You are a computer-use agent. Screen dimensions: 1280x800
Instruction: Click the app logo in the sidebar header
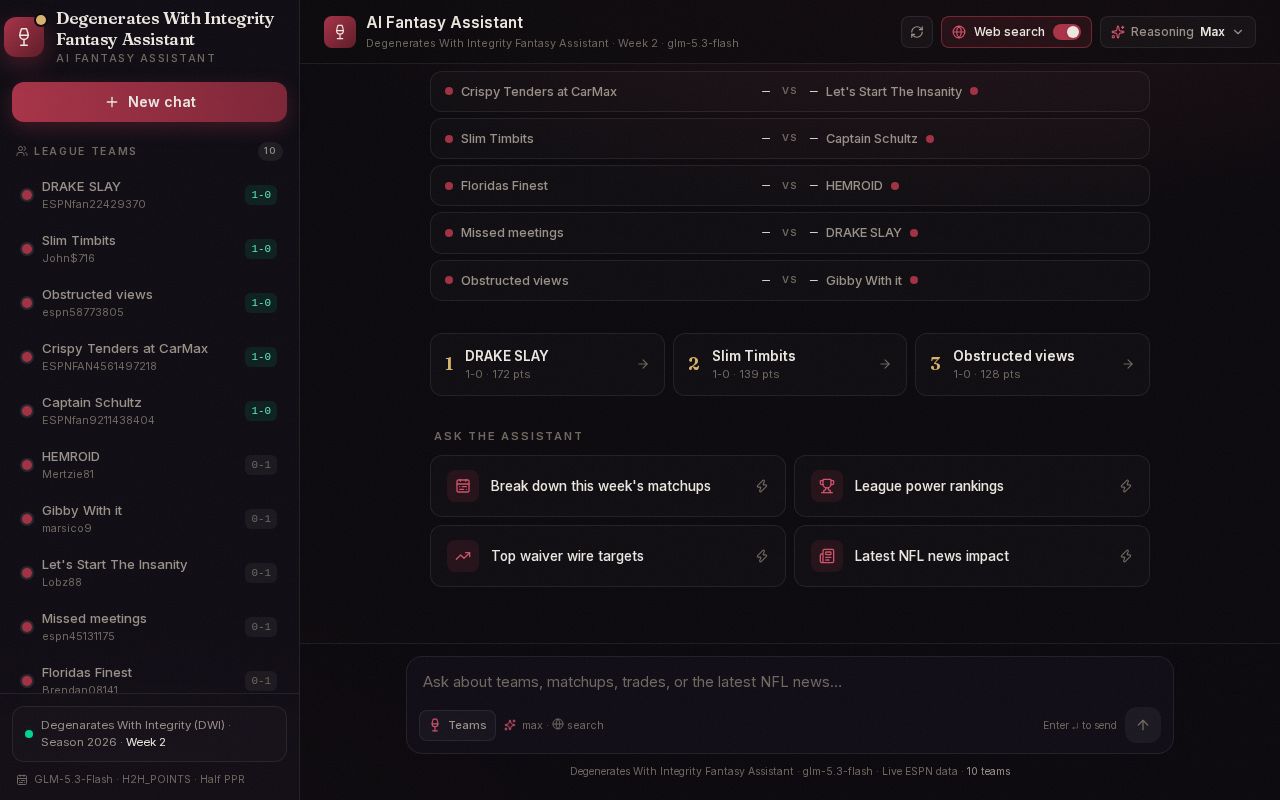point(24,37)
